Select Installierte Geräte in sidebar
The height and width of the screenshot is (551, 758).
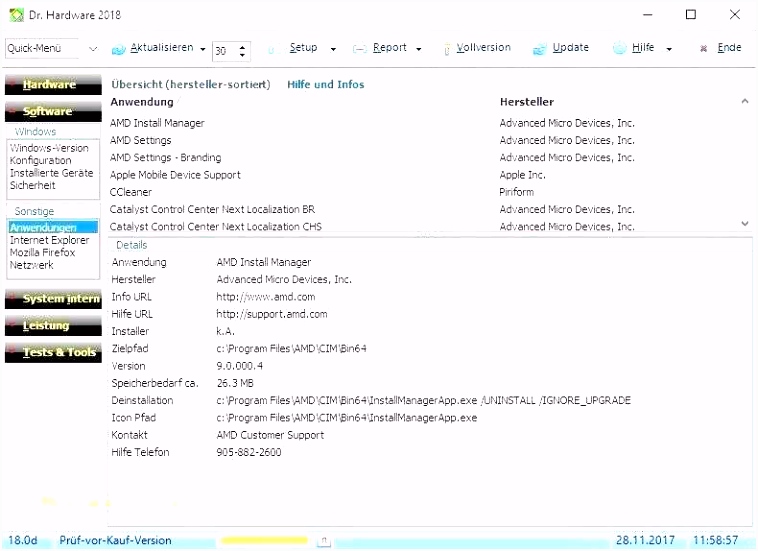[x=52, y=173]
